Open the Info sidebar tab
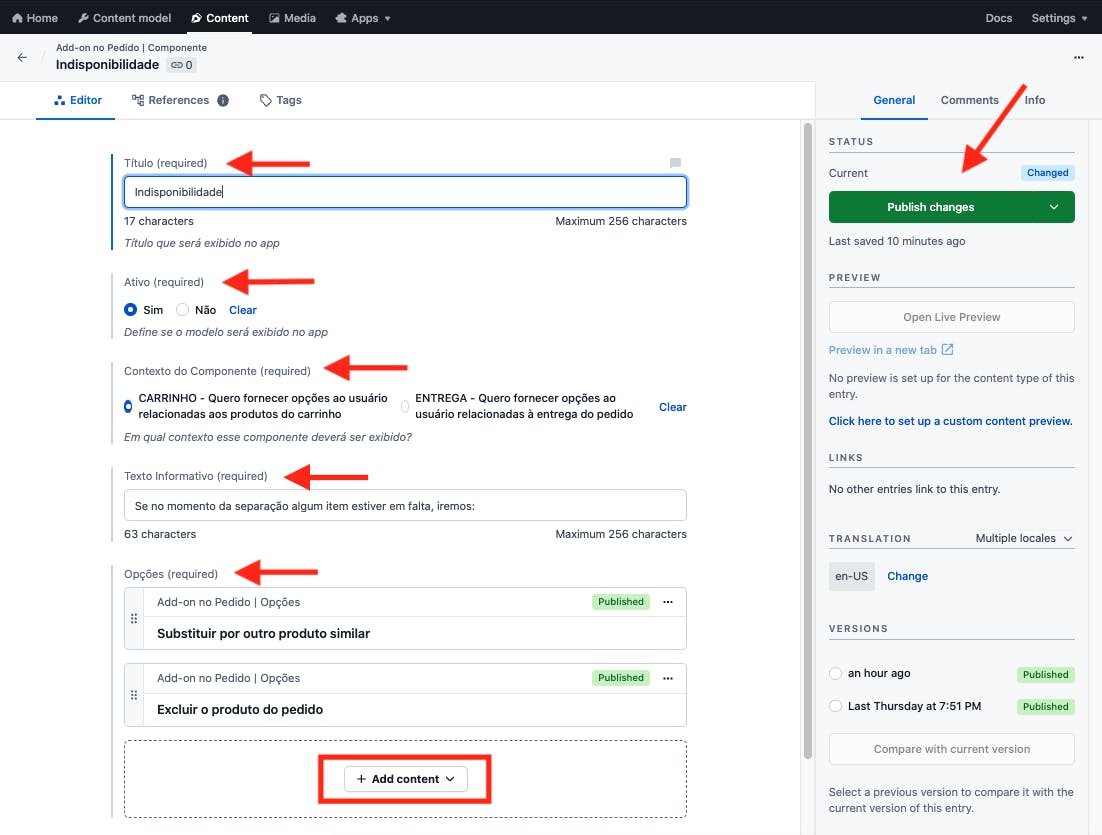The width and height of the screenshot is (1102, 835). pos(1035,101)
